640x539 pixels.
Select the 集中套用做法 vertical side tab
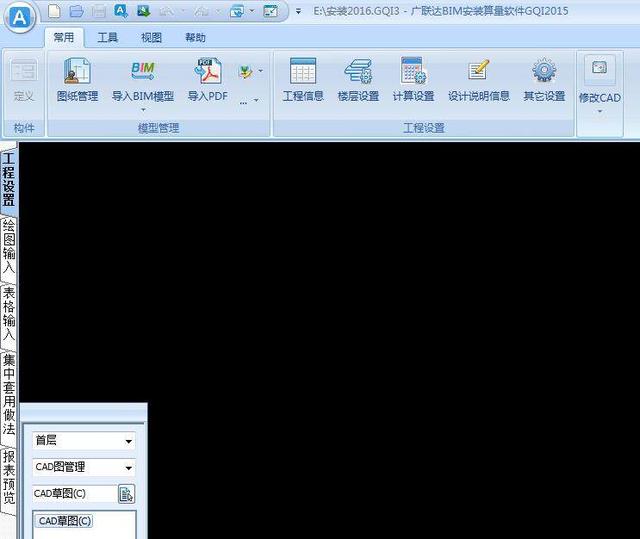[x=9, y=395]
